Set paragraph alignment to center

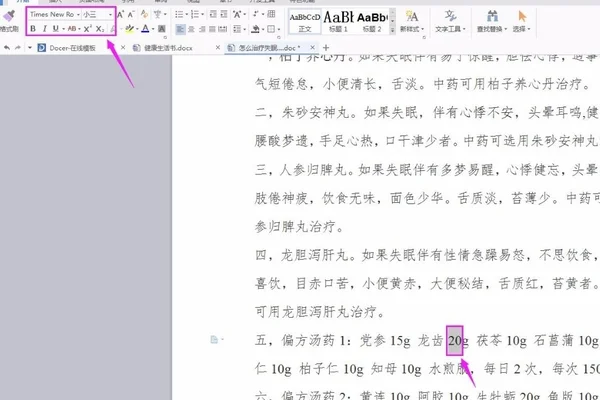tap(191, 29)
